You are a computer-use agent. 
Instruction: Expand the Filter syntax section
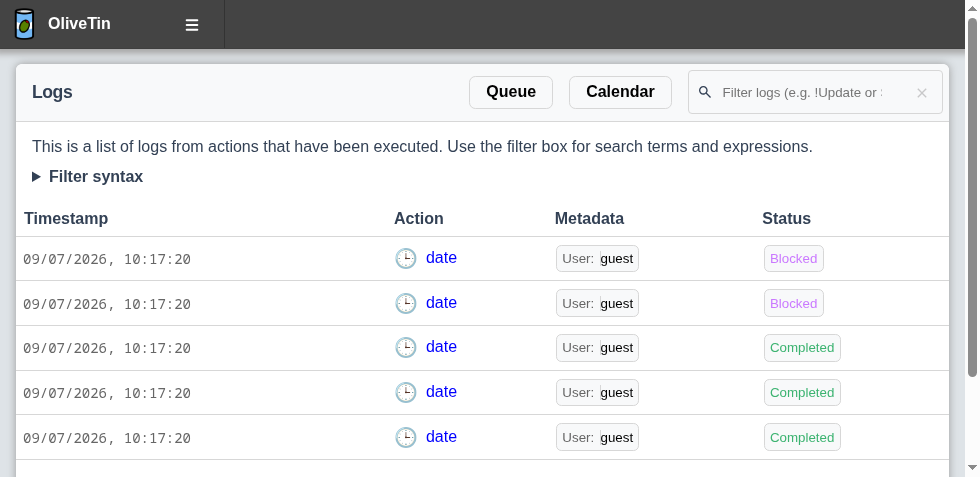[x=88, y=177]
